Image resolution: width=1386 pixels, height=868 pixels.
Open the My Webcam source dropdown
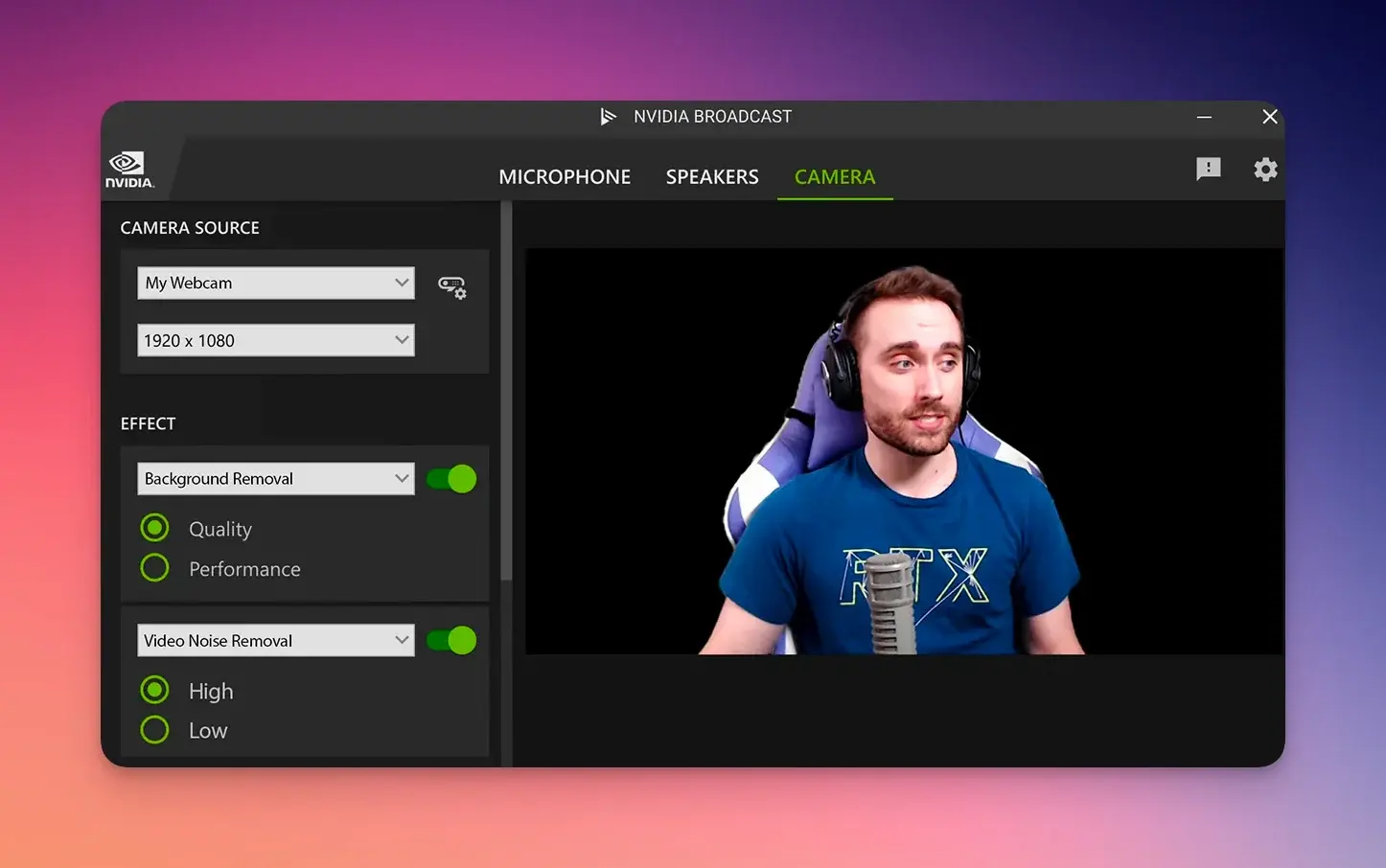[x=275, y=283]
